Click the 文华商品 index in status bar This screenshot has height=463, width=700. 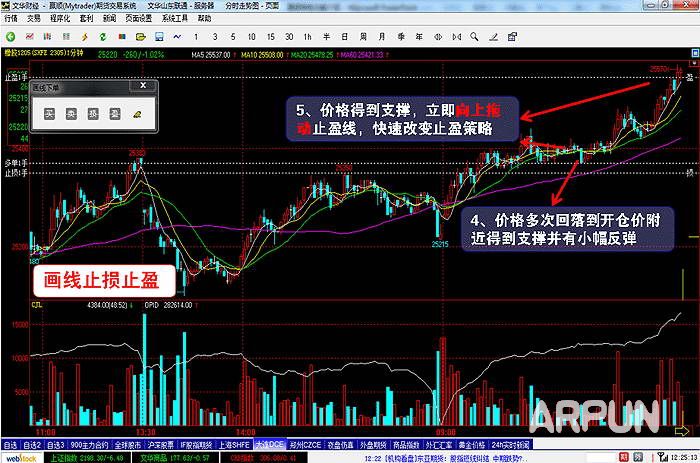coord(175,458)
